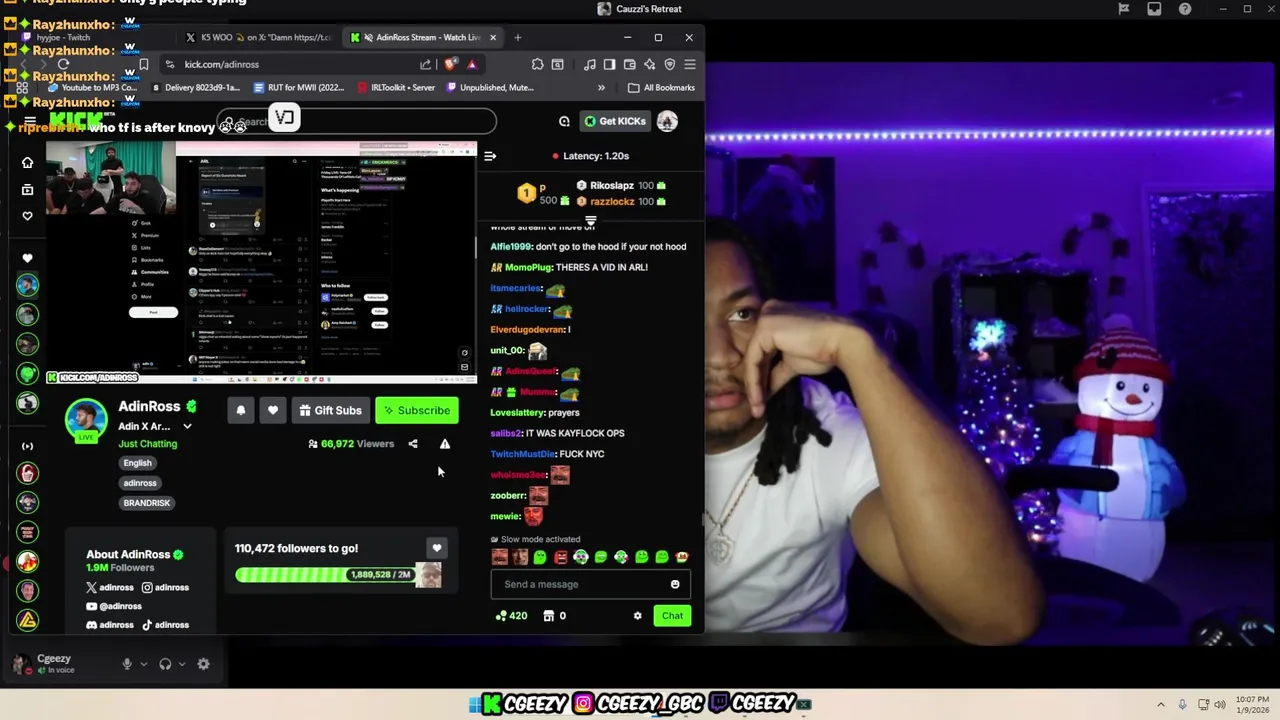Viewport: 1280px width, 720px height.
Task: Click the AdinRoss stream video player
Action: [x=261, y=263]
